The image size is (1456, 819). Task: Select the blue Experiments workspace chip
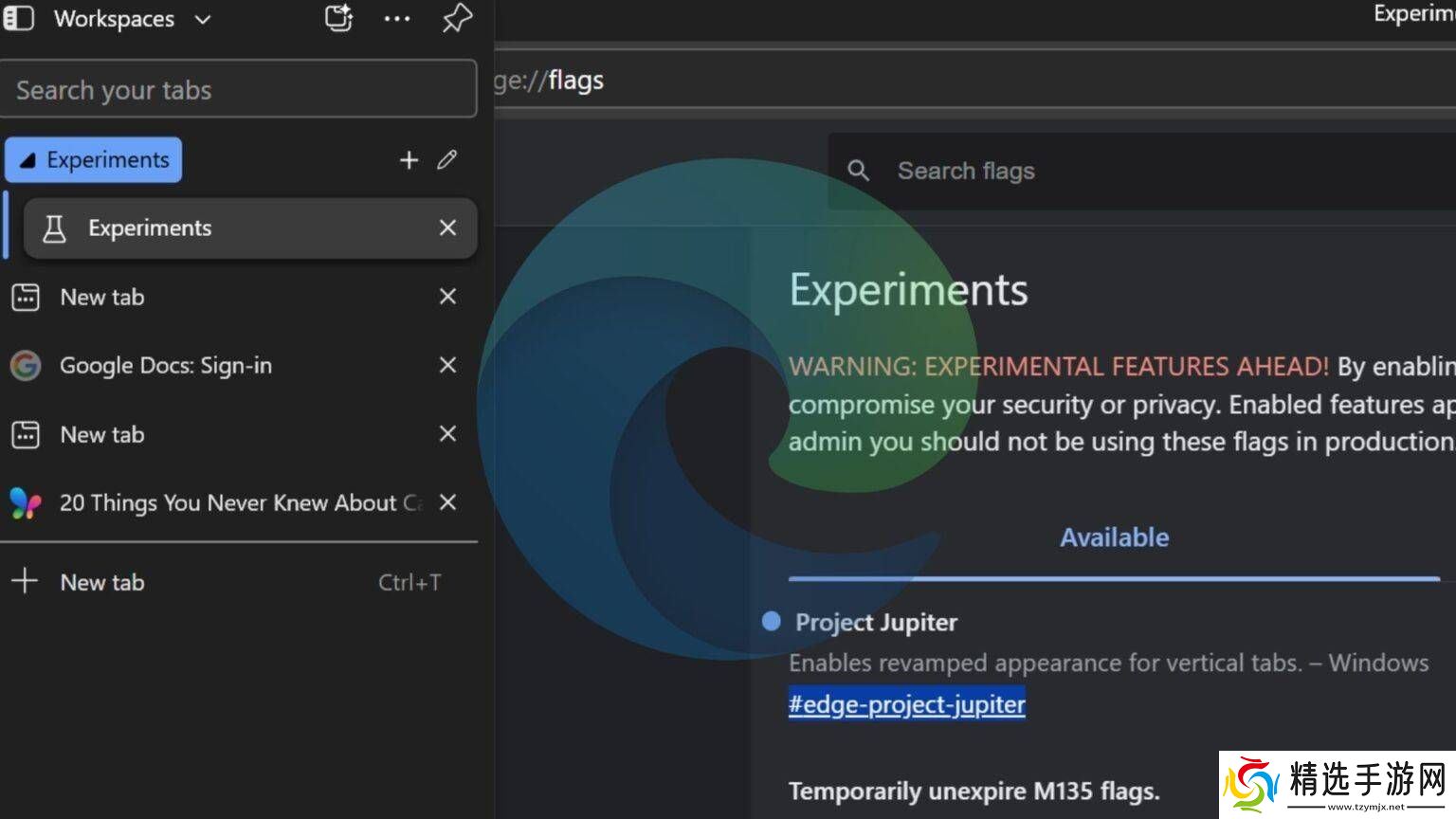94,160
